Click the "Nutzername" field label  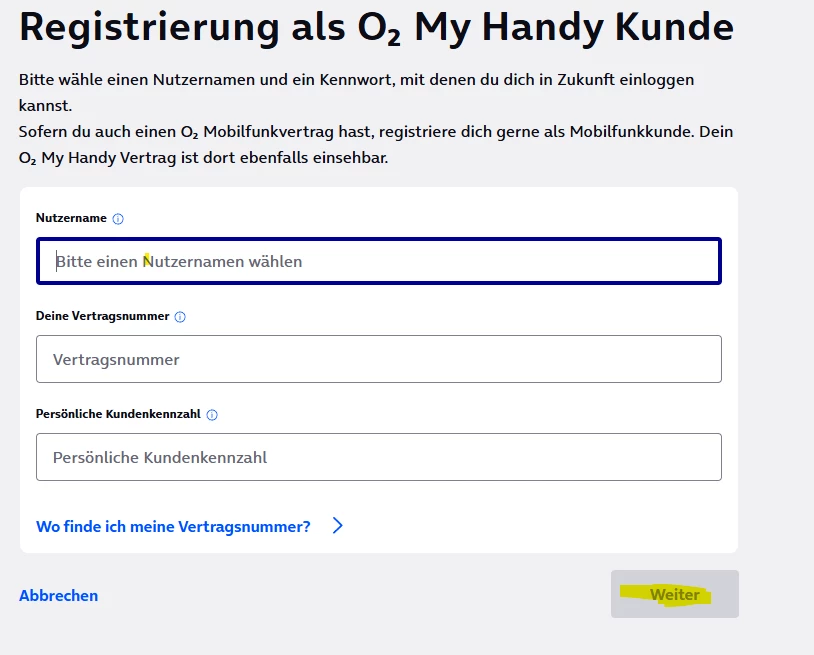71,218
